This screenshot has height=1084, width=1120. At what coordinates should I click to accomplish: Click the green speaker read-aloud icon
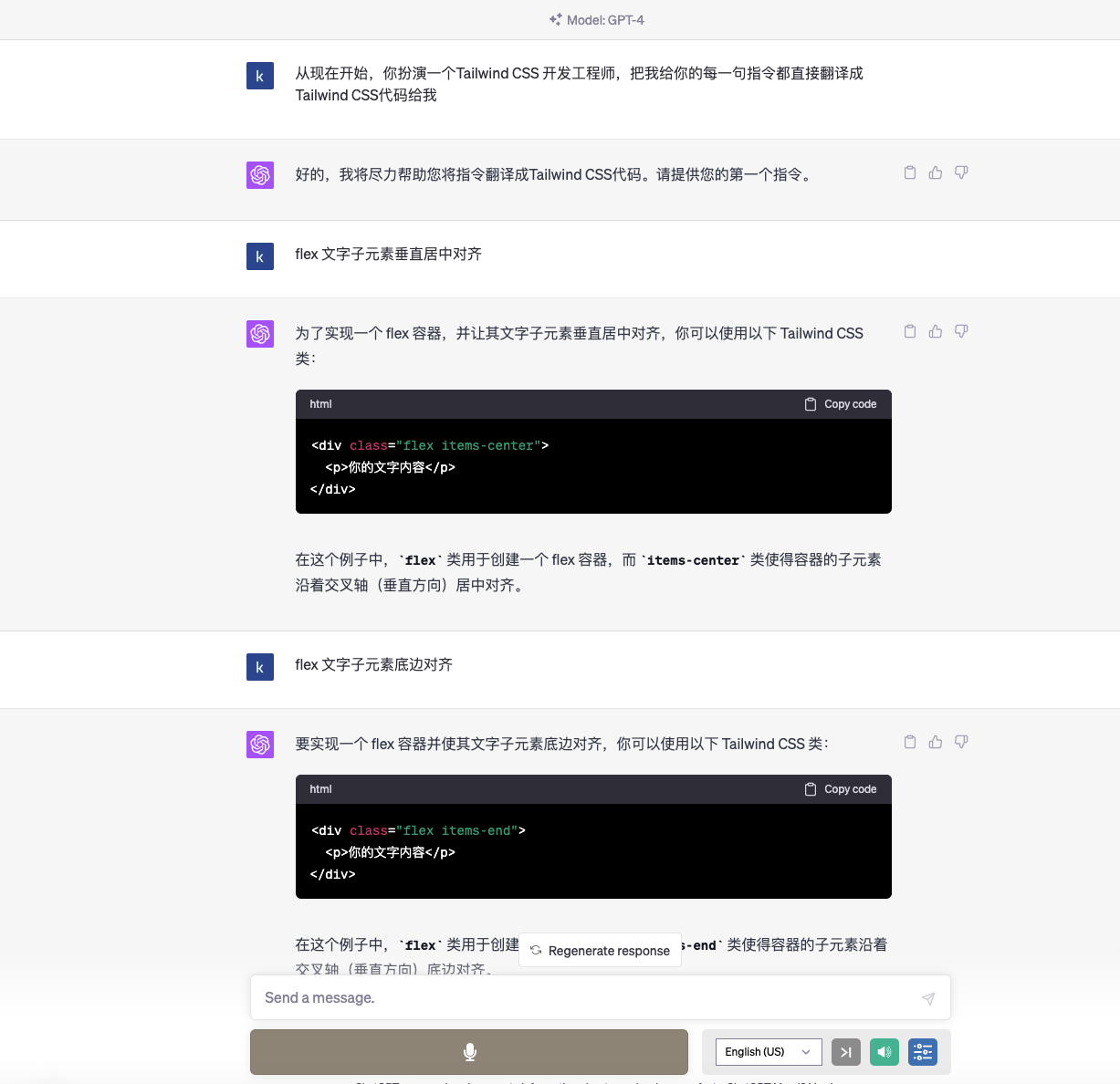point(884,1052)
